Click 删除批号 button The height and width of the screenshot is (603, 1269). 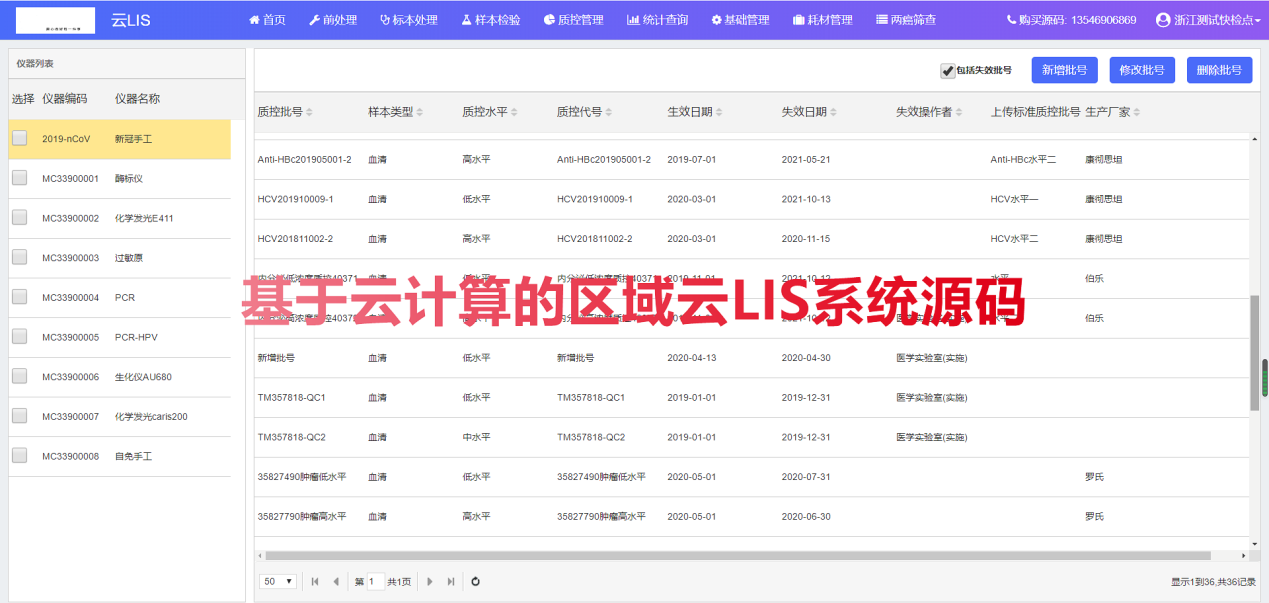[x=1219, y=70]
